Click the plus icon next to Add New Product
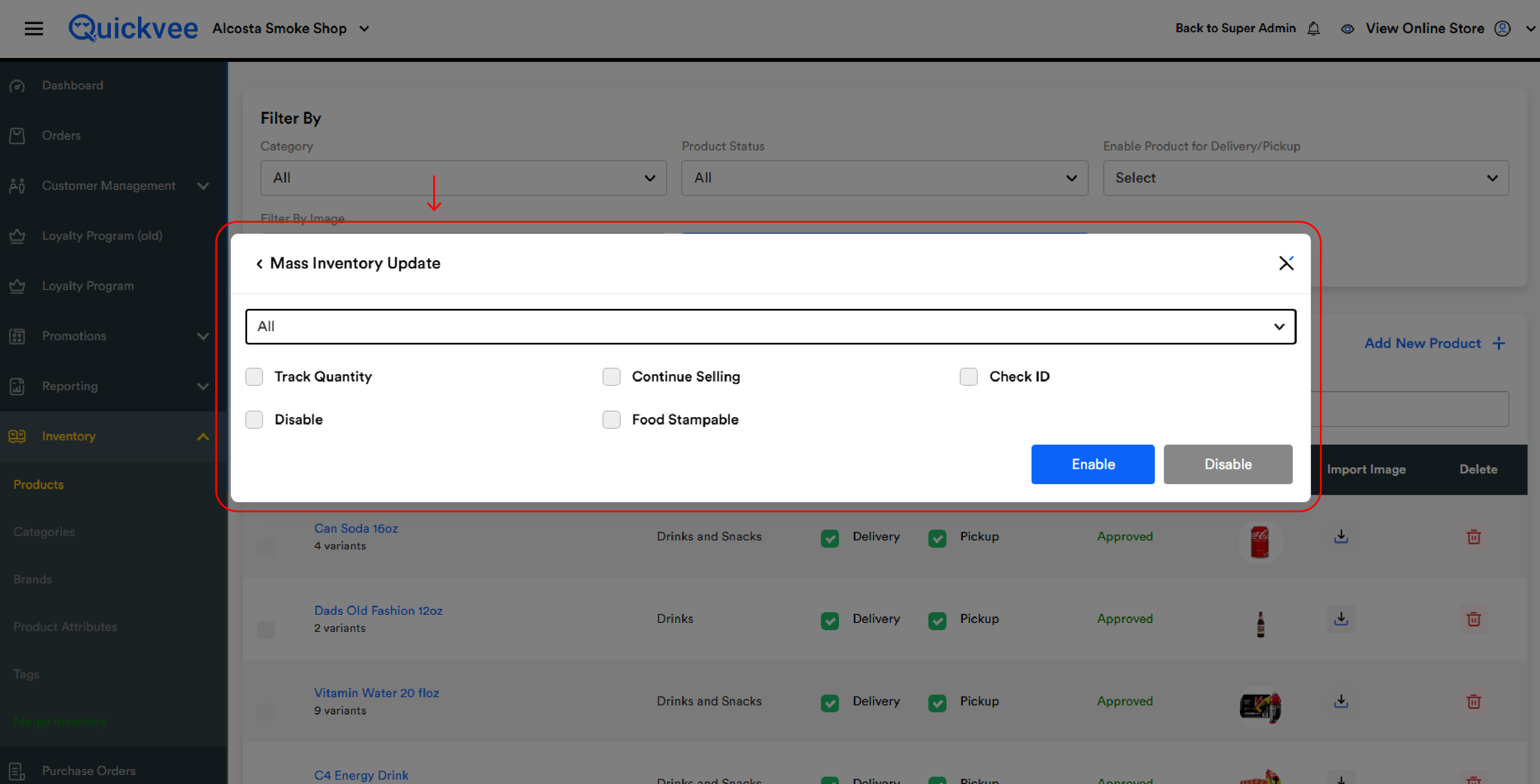Viewport: 1540px width, 784px height. coord(1498,344)
